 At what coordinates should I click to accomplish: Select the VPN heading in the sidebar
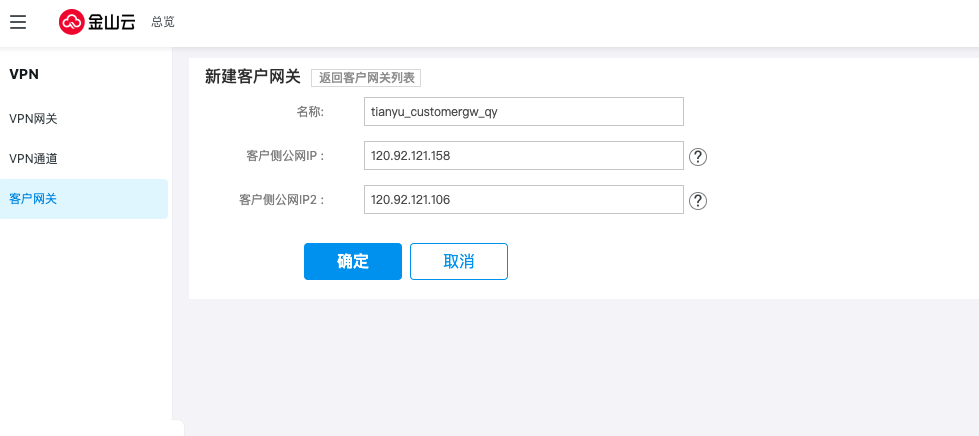tap(24, 73)
